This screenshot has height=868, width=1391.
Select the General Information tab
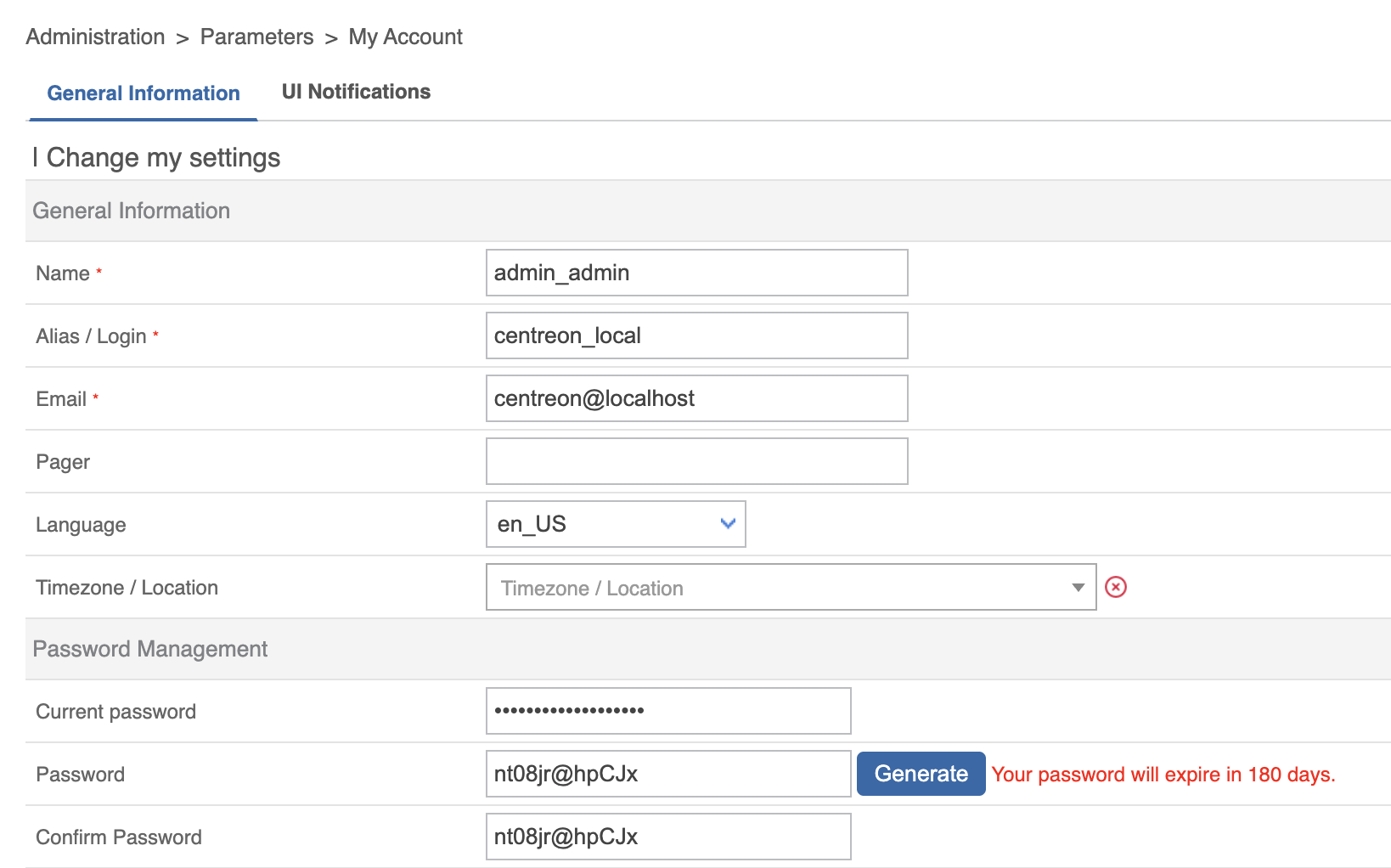[144, 93]
